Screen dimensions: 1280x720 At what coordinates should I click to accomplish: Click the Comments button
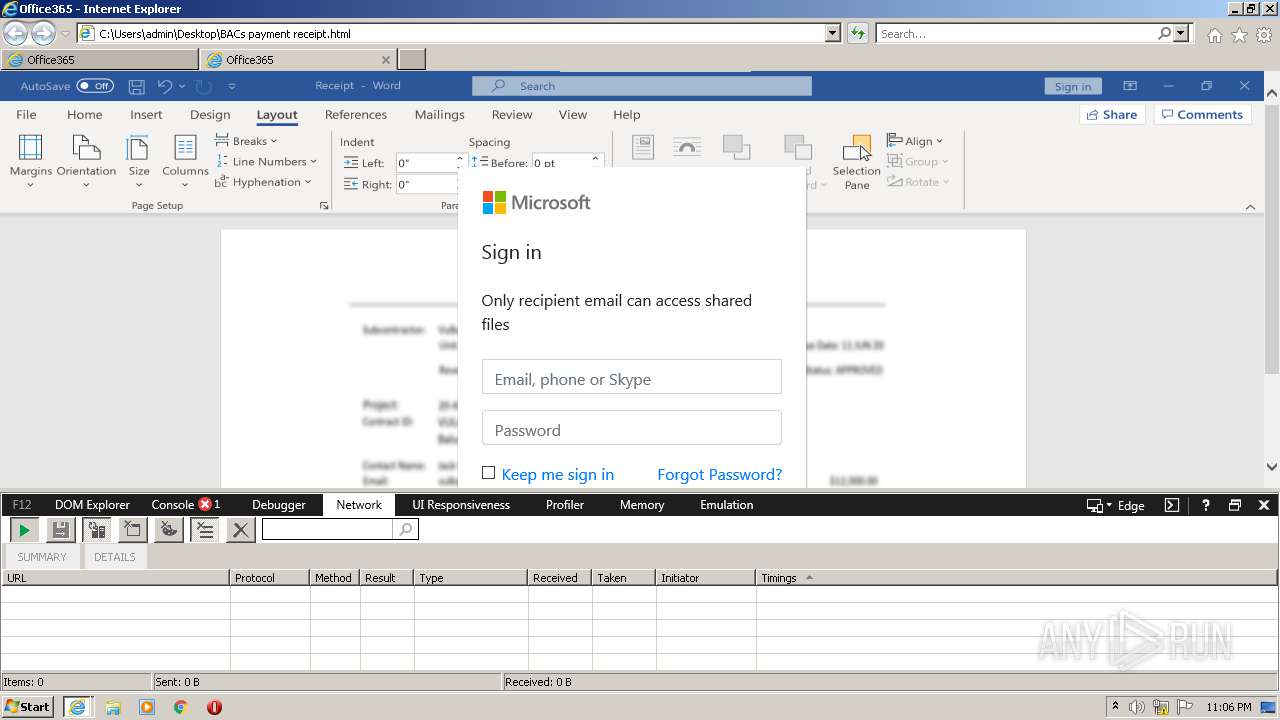pyautogui.click(x=1204, y=114)
